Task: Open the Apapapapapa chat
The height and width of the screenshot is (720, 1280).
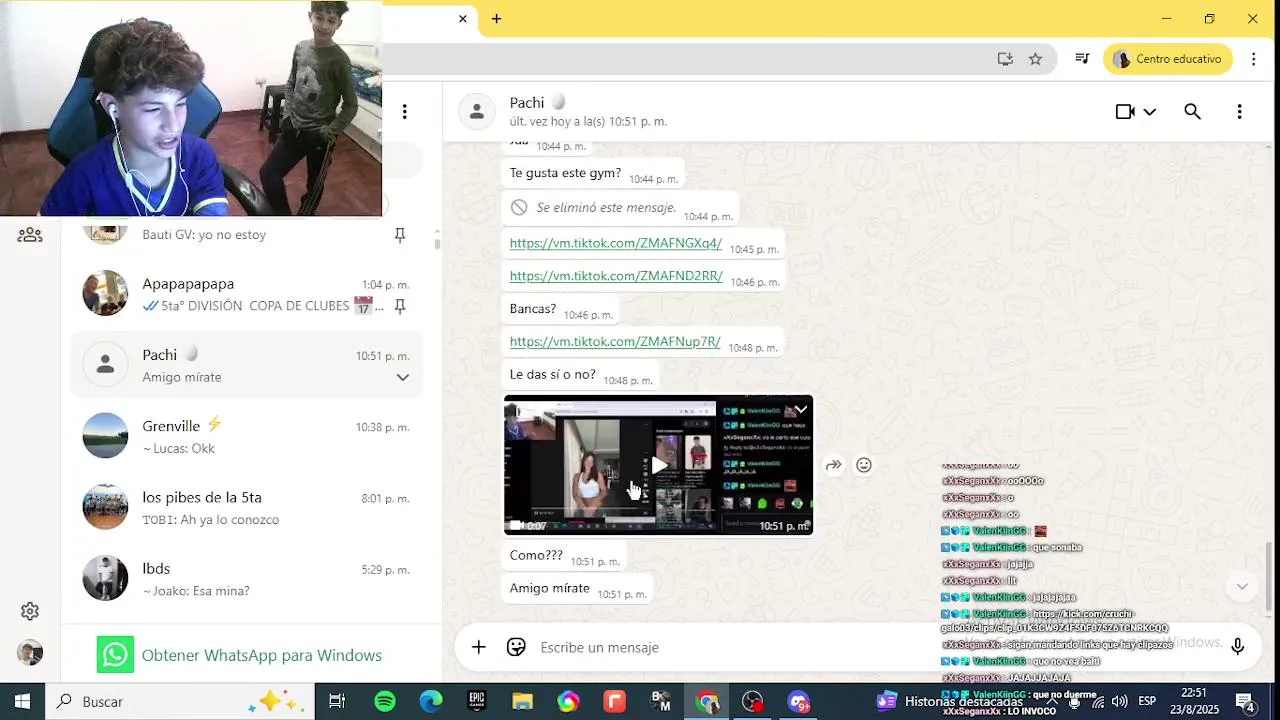Action: point(245,294)
